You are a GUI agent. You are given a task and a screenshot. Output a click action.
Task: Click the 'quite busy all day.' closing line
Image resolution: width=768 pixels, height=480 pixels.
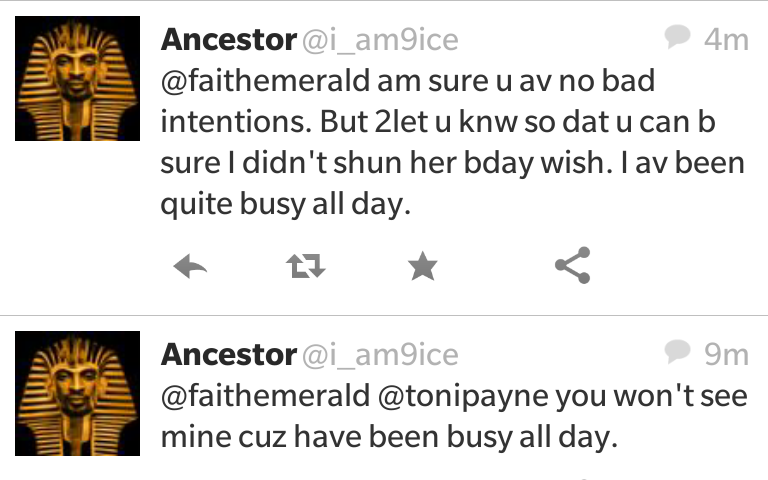(x=286, y=204)
